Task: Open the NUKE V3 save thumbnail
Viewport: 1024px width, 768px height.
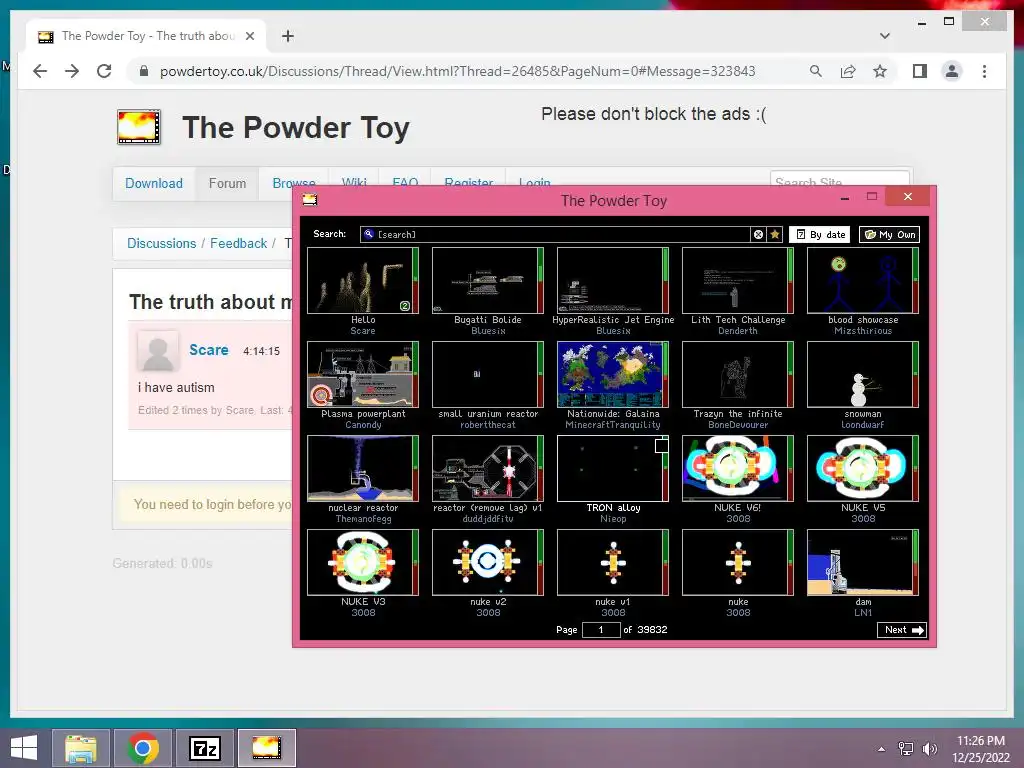Action: (x=363, y=562)
